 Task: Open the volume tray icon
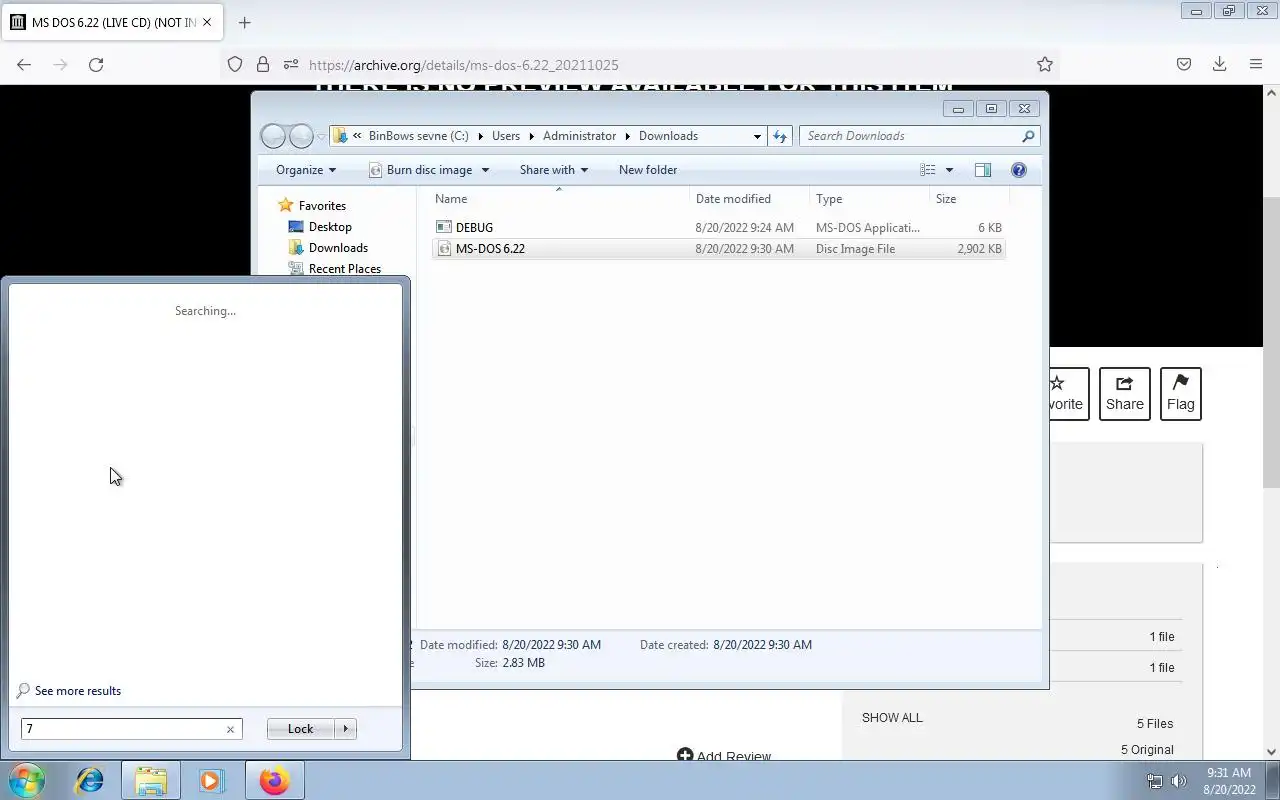tap(1179, 781)
